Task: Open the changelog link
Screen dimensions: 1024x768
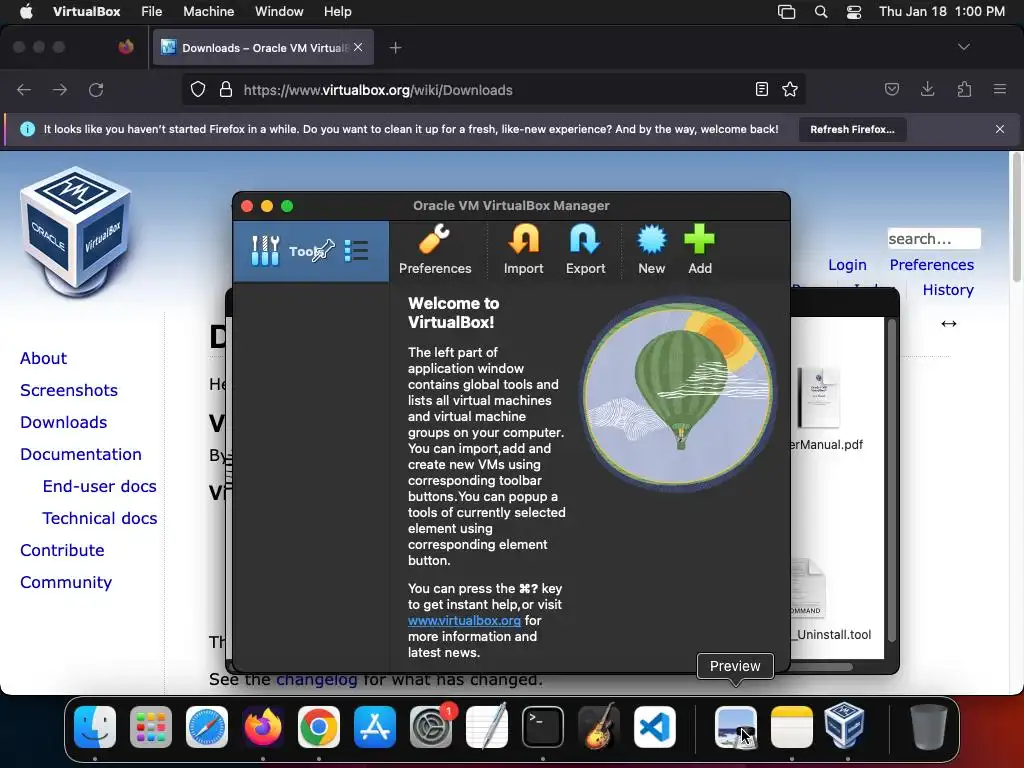Action: click(316, 679)
